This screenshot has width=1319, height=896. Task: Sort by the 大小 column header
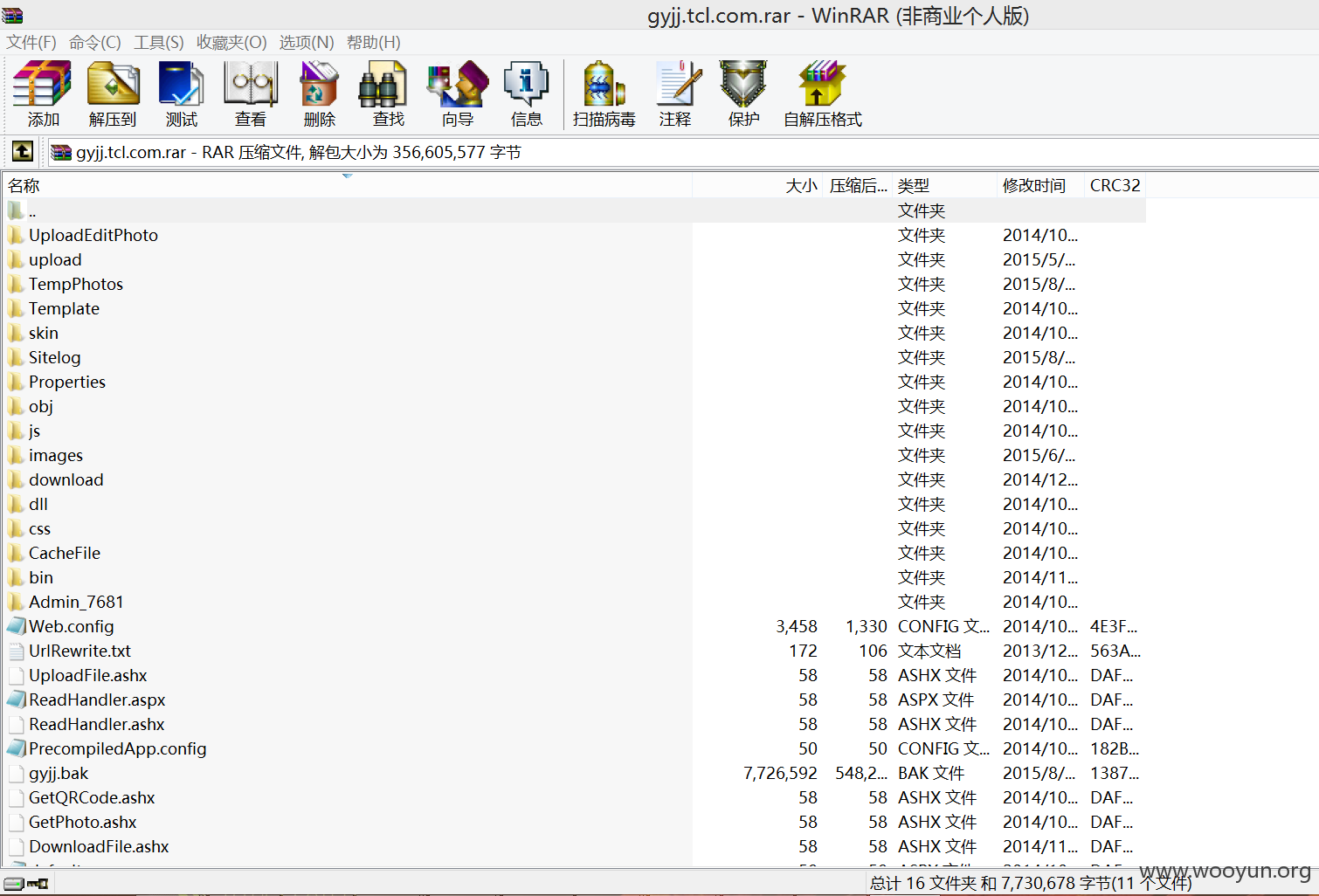pyautogui.click(x=757, y=185)
